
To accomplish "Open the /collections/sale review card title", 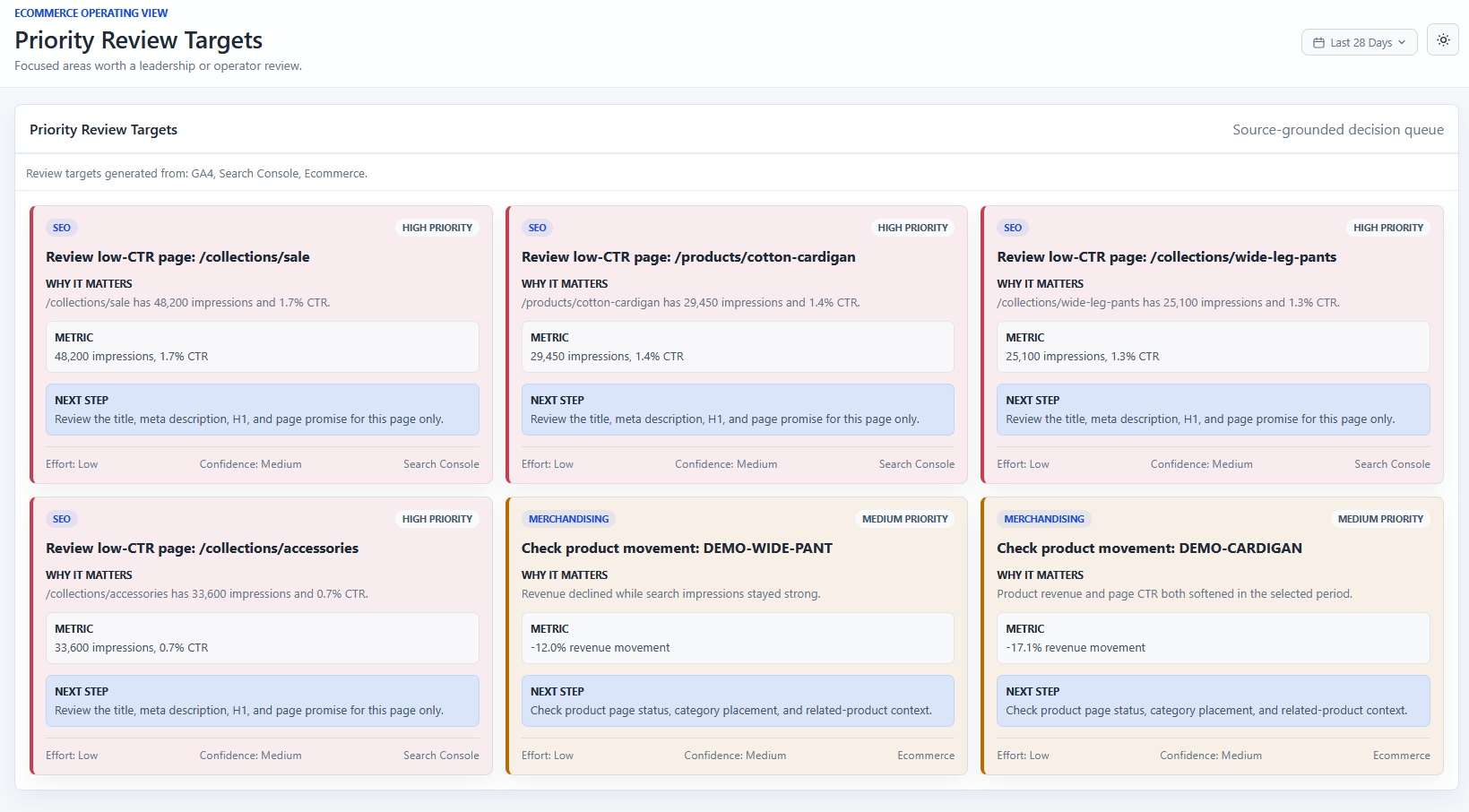I will pos(177,257).
